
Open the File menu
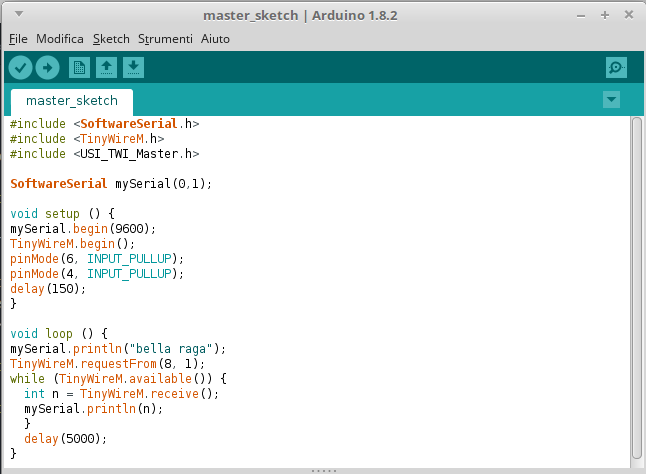tap(18, 39)
